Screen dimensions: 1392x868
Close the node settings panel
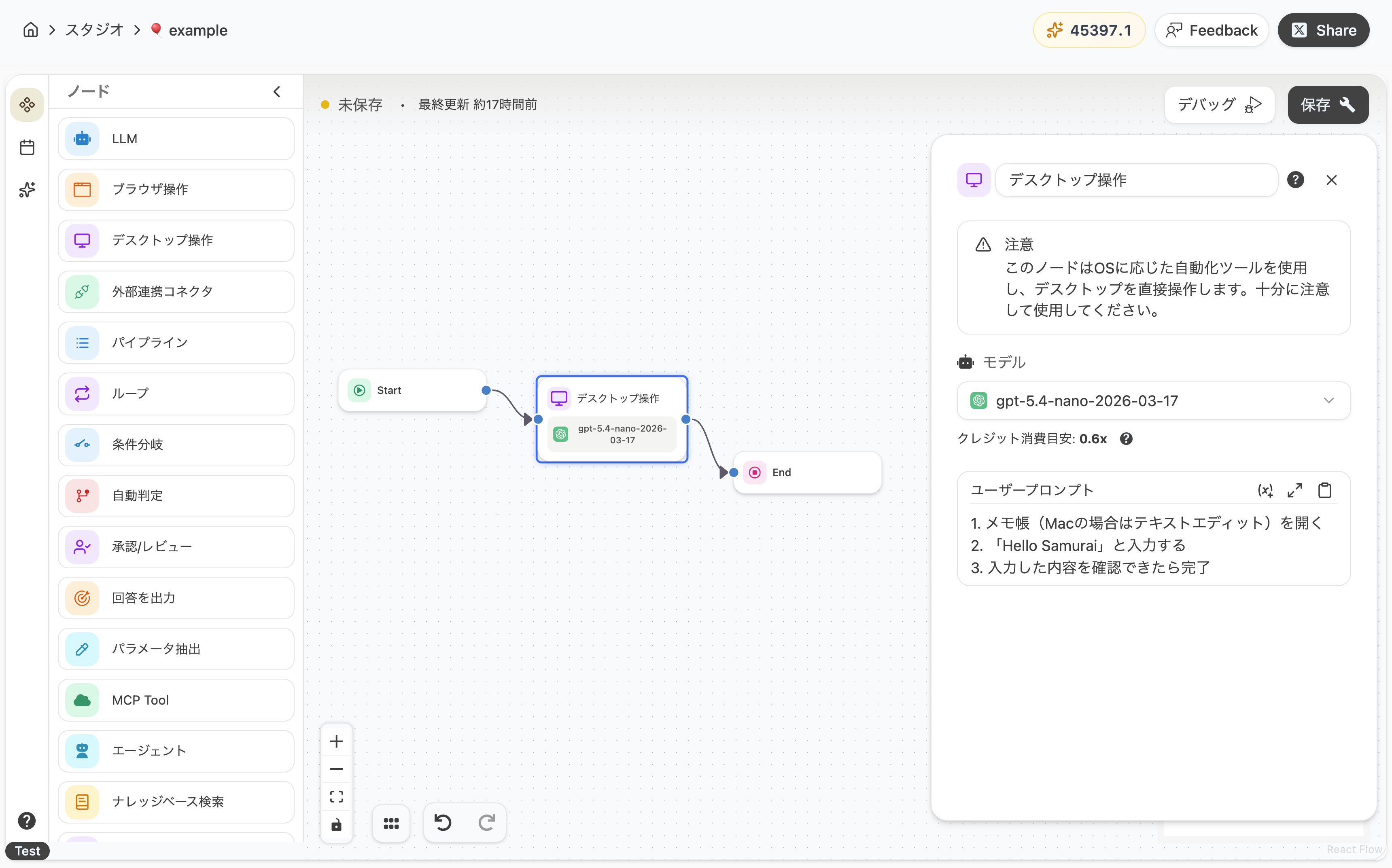[1332, 180]
